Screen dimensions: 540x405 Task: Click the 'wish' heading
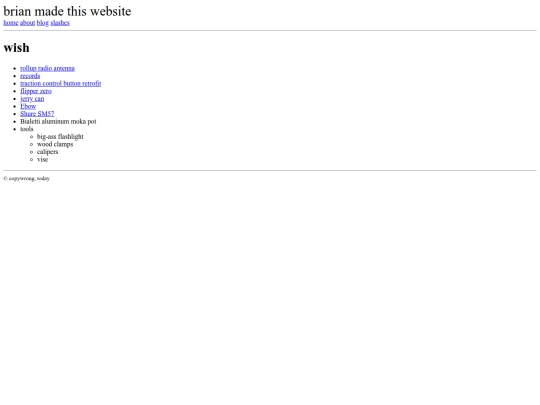16,48
